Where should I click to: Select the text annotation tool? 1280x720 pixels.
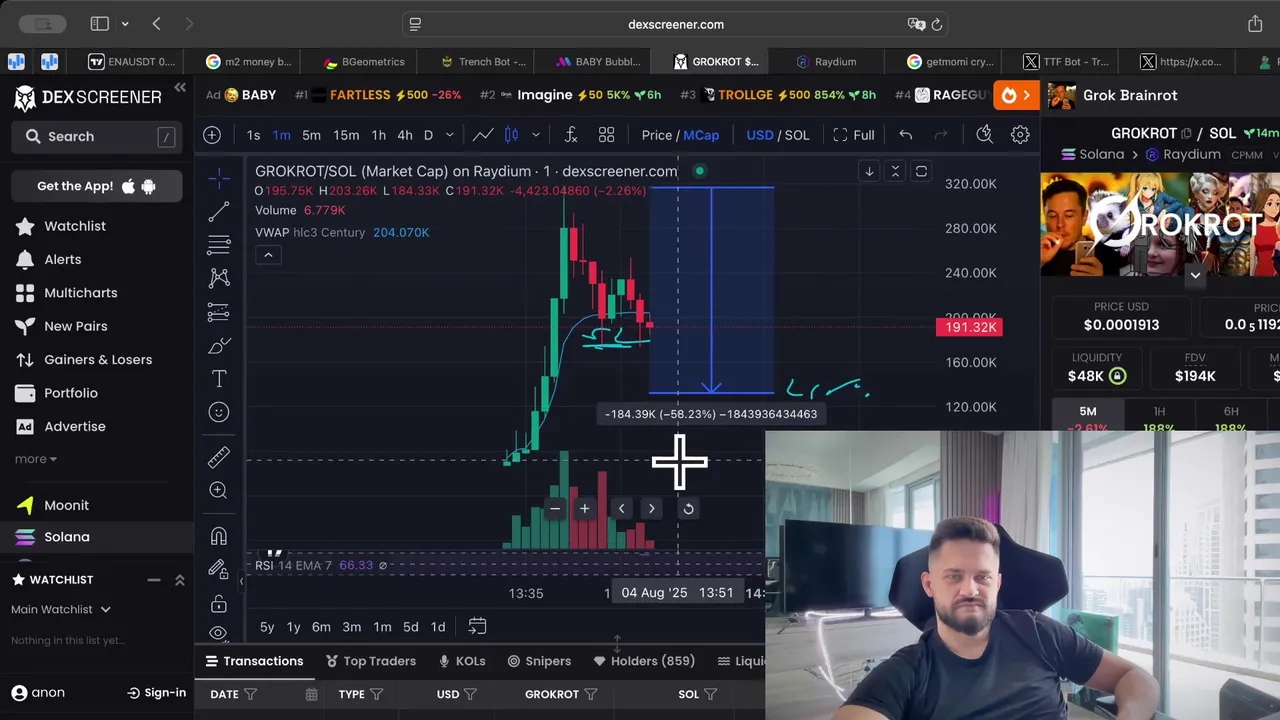tap(219, 379)
